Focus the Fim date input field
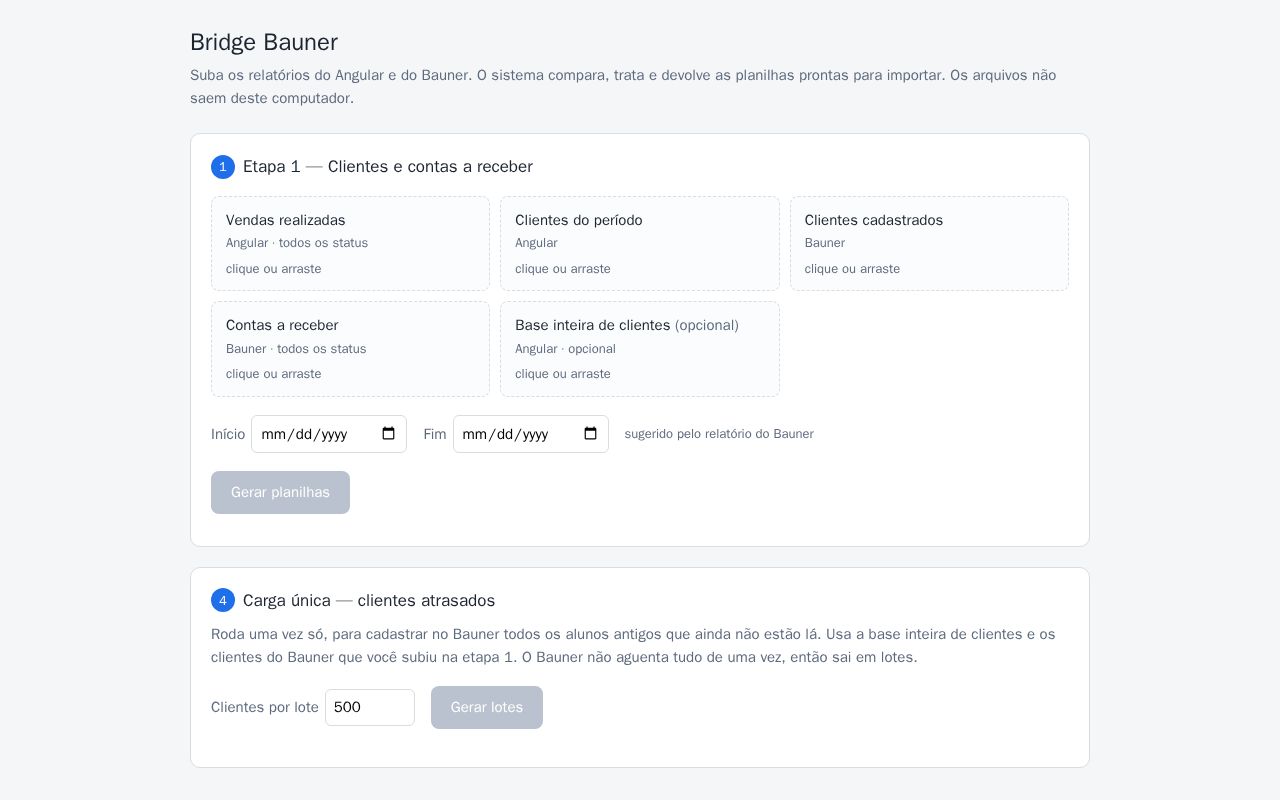This screenshot has width=1280, height=800. click(x=531, y=434)
